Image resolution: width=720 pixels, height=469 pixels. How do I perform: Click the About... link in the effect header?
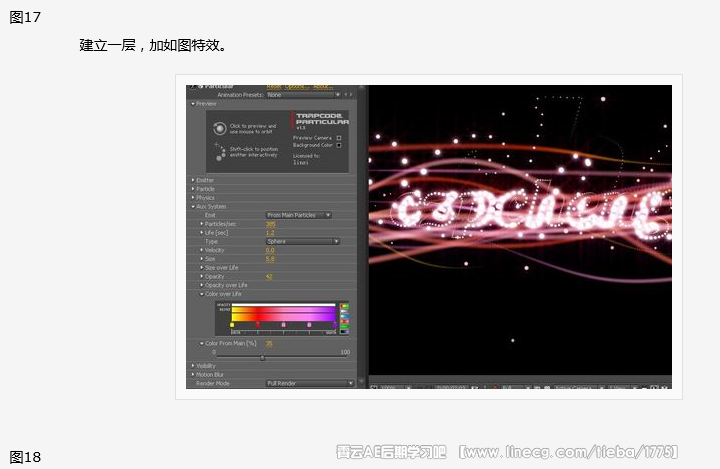(322, 86)
